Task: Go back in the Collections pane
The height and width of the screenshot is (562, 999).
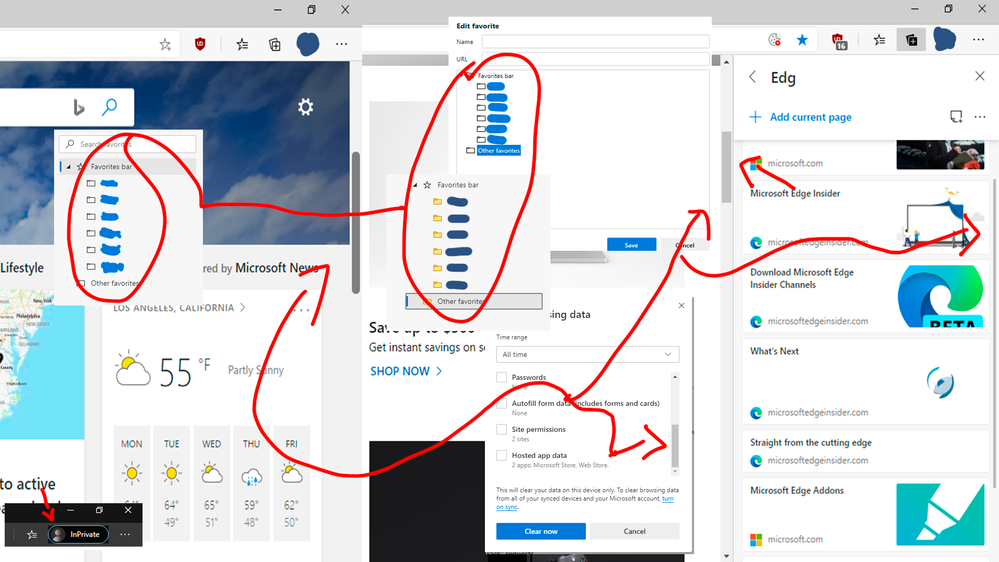Action: pyautogui.click(x=753, y=77)
